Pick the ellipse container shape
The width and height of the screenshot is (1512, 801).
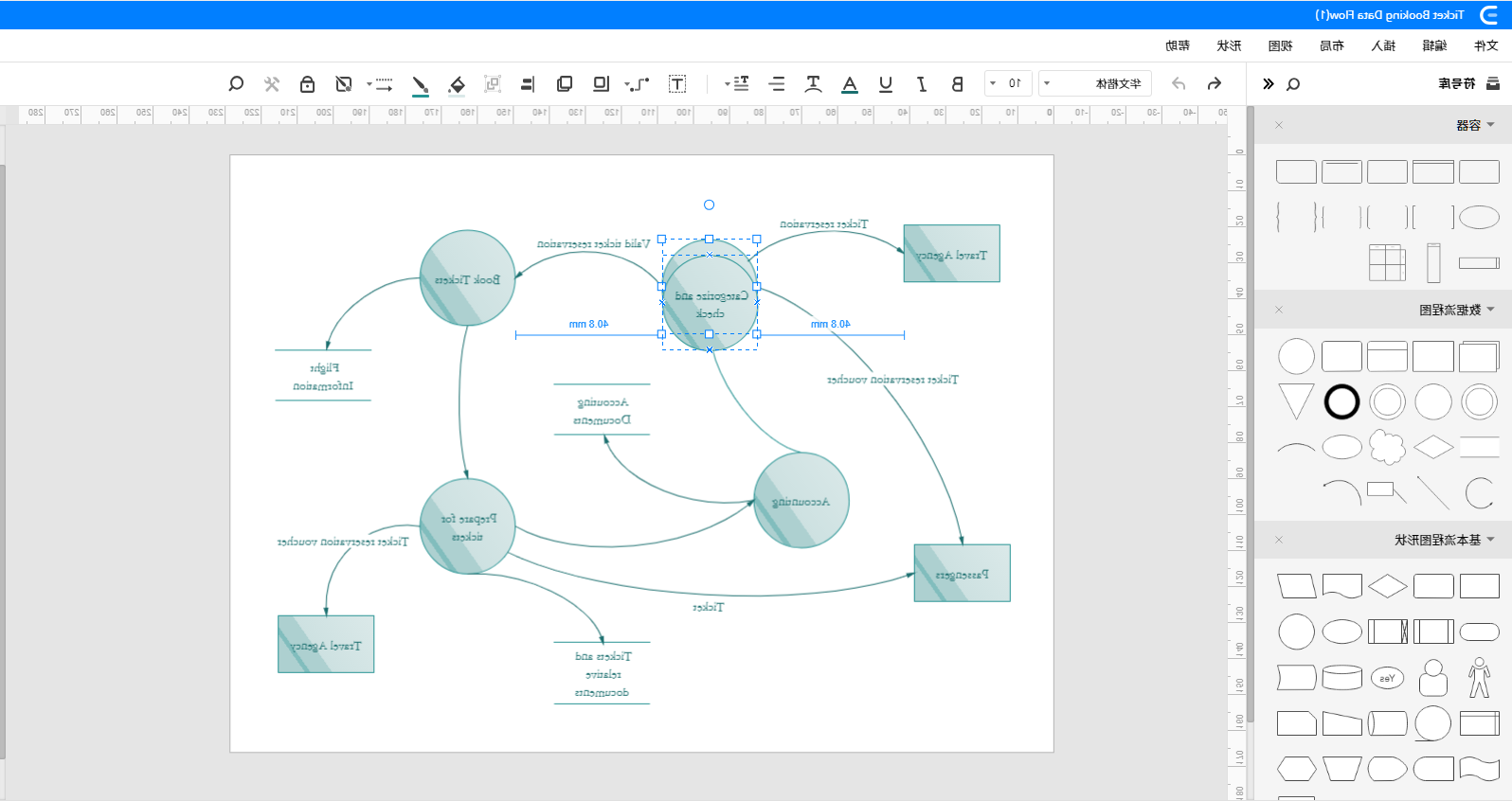tap(1479, 217)
